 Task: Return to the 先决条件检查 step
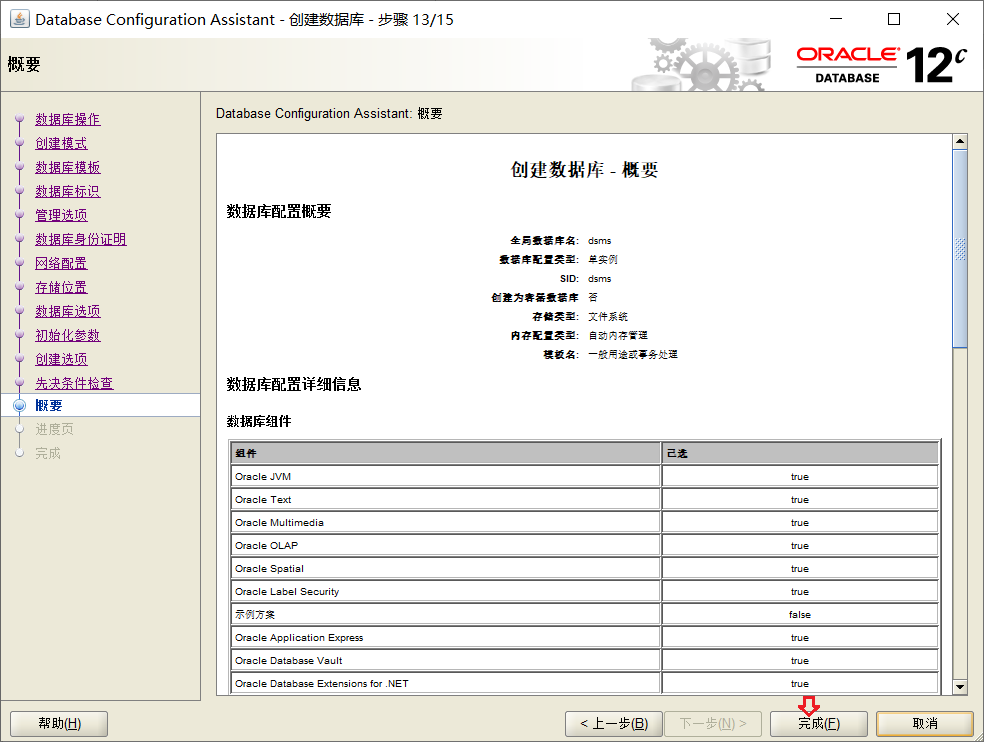[x=74, y=383]
